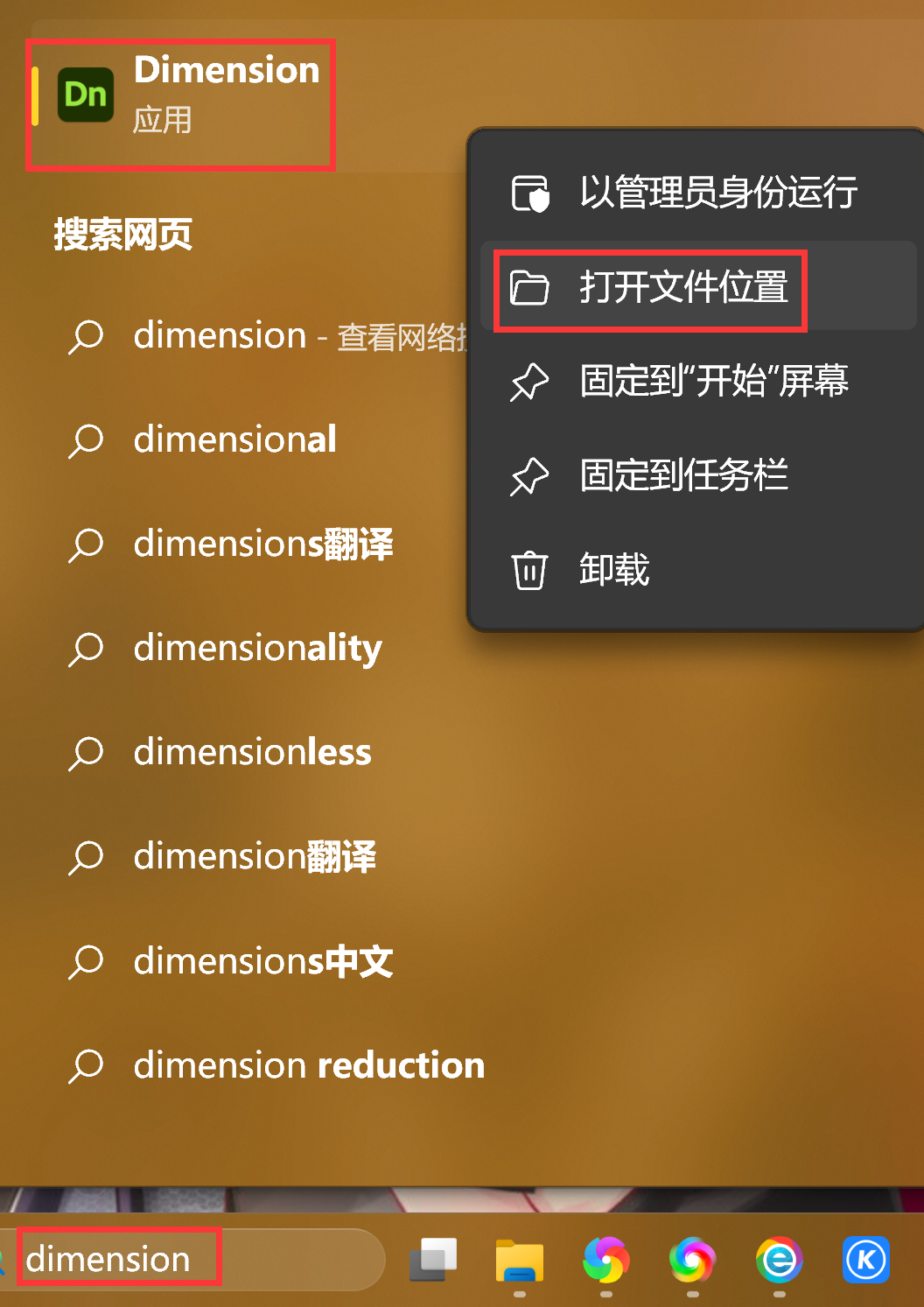Open the dimension翻译 suggestion

[254, 856]
